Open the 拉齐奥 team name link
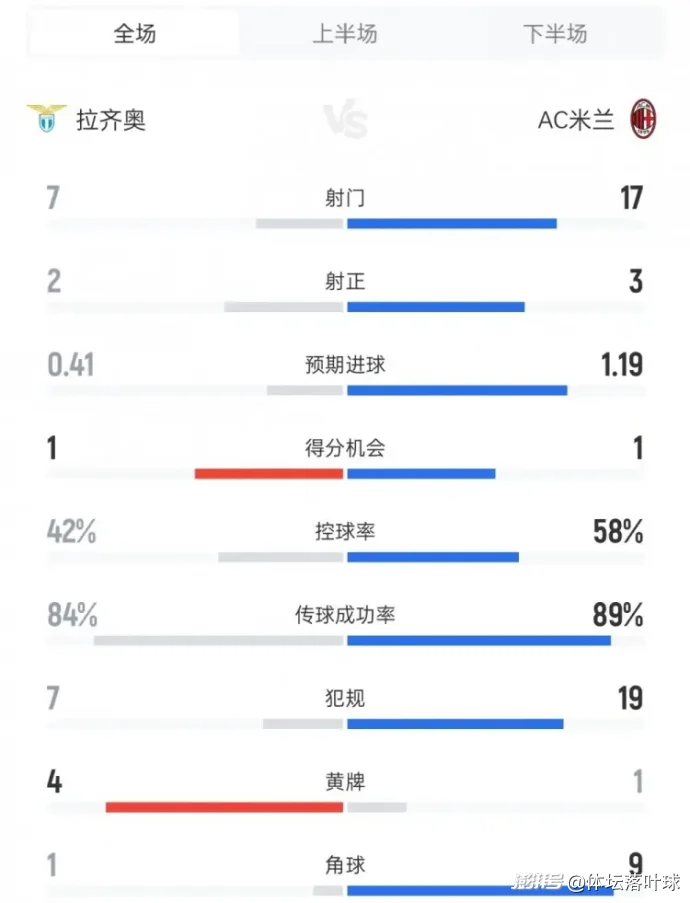Viewport: 690px width, 903px height. pos(111,121)
